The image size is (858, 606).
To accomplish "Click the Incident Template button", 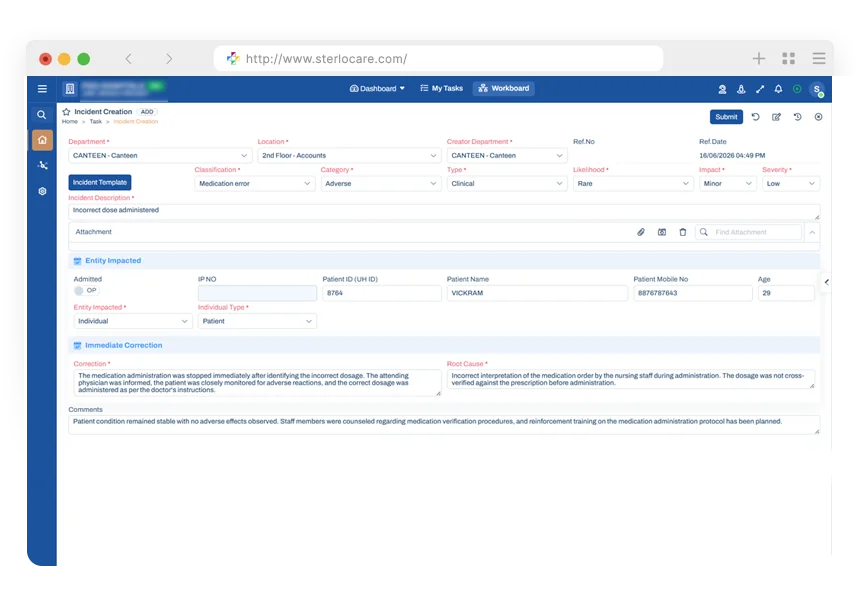I will coord(100,182).
